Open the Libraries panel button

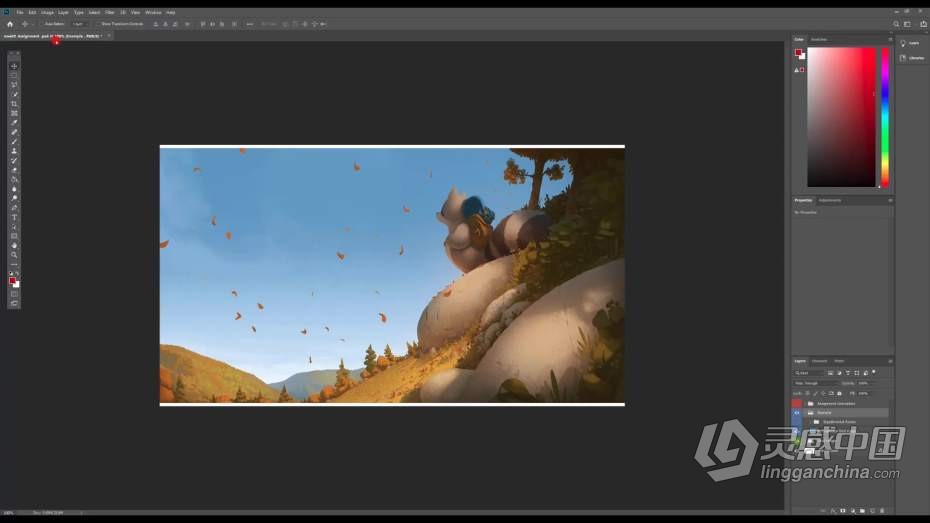coord(912,58)
